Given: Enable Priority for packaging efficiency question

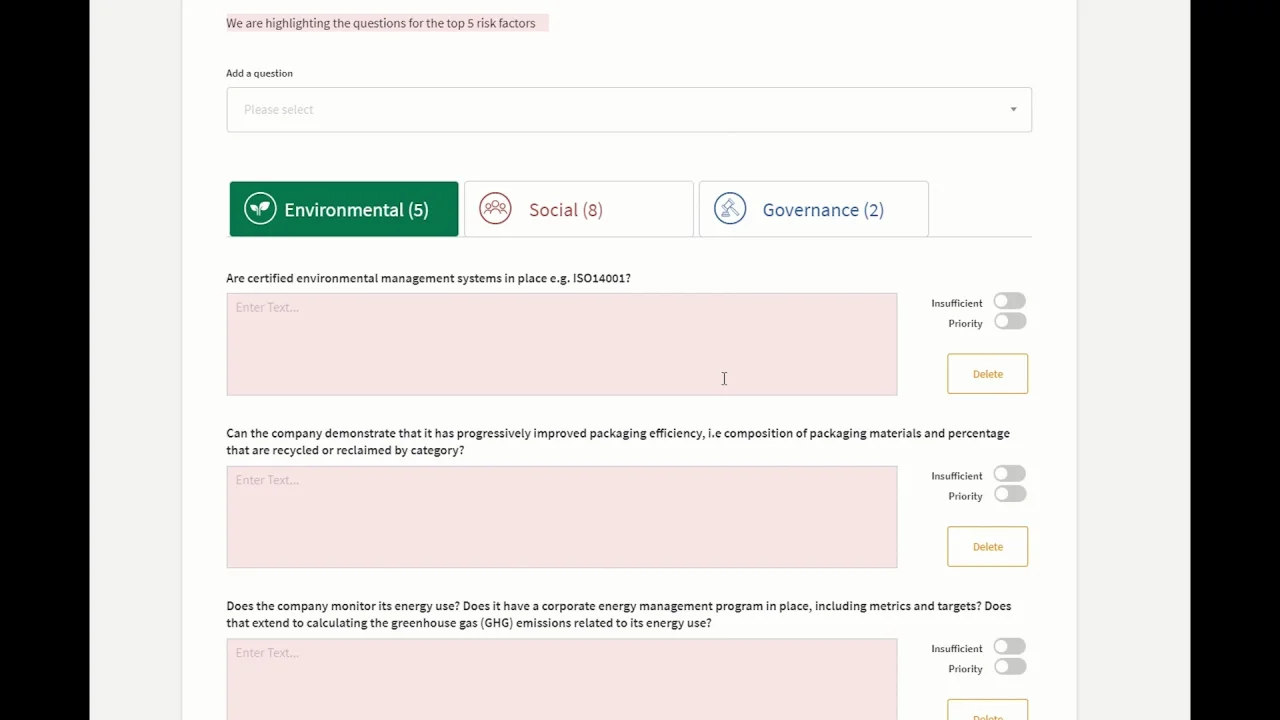Looking at the screenshot, I should click(1009, 495).
